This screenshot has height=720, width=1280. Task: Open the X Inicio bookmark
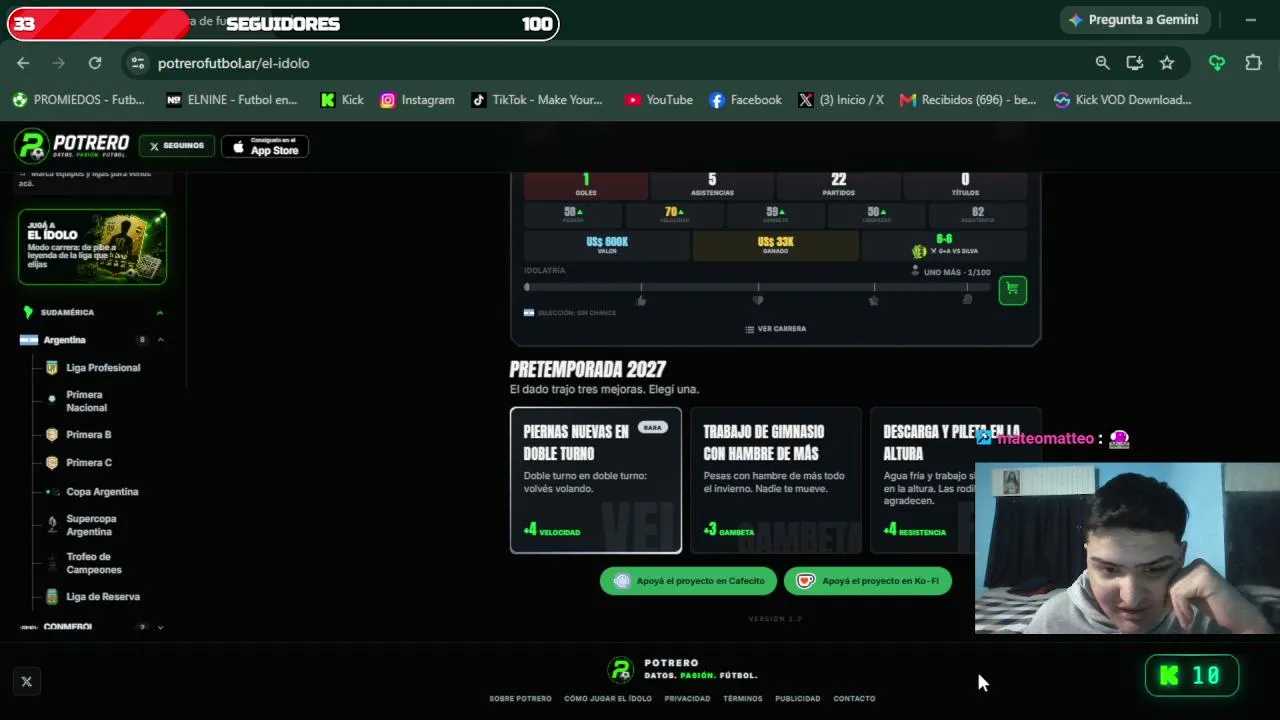[x=841, y=100]
